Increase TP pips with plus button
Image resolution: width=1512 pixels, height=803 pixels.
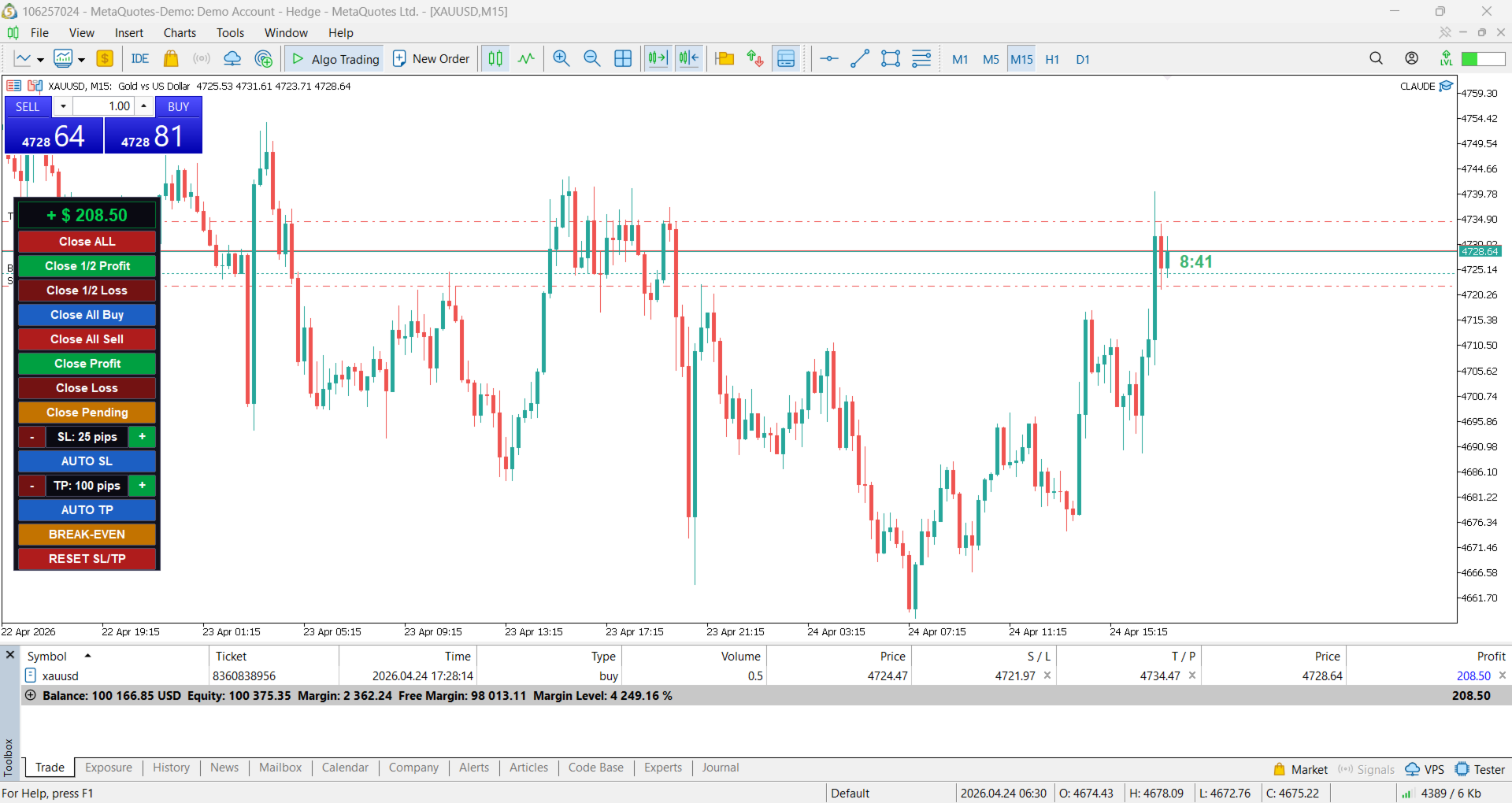143,486
